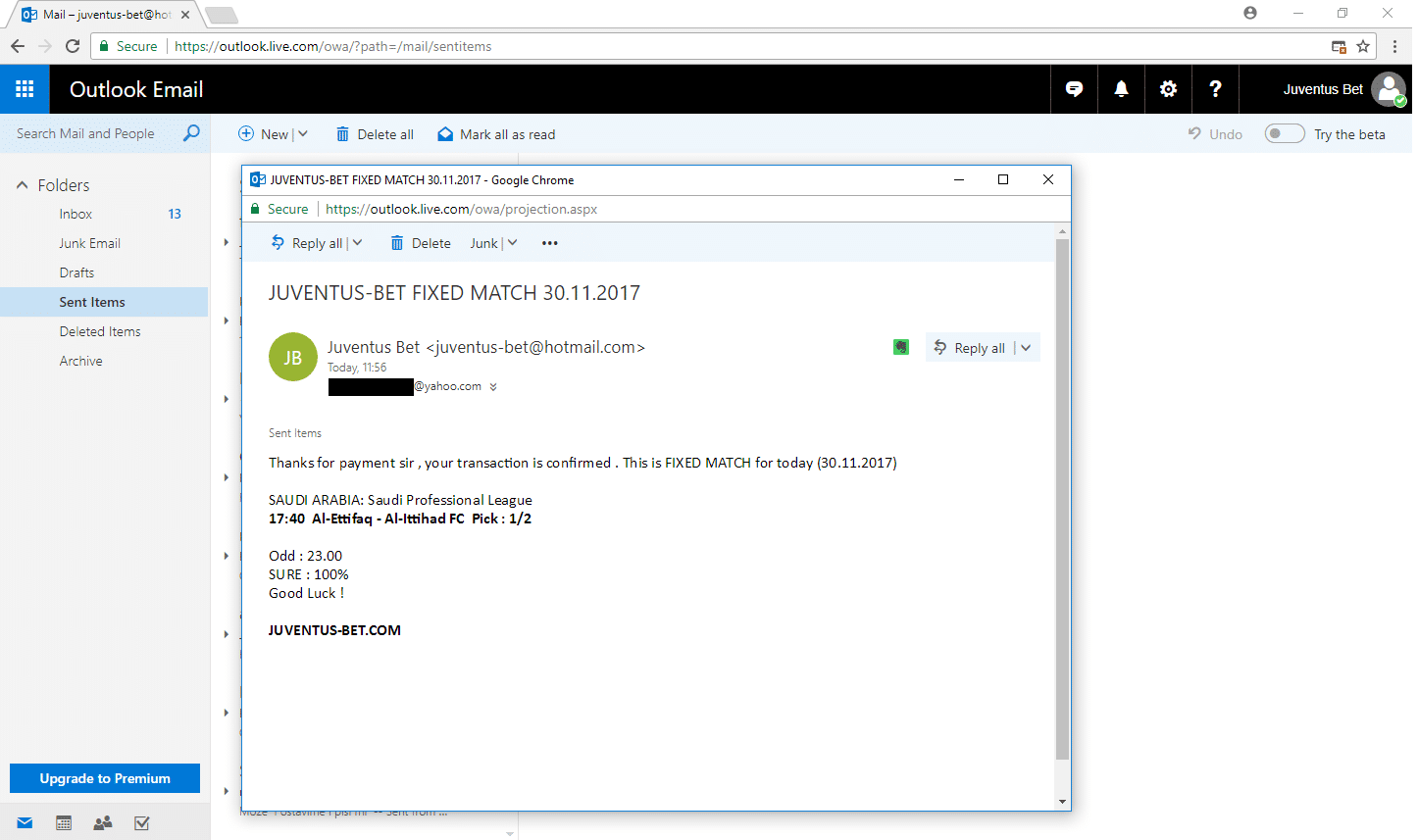Click Chrome back arrow
The image size is (1418, 840).
pos(18,46)
